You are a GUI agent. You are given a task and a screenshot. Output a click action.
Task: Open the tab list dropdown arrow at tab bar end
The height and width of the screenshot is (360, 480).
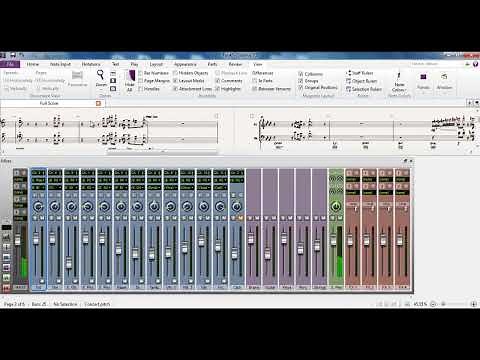477,103
